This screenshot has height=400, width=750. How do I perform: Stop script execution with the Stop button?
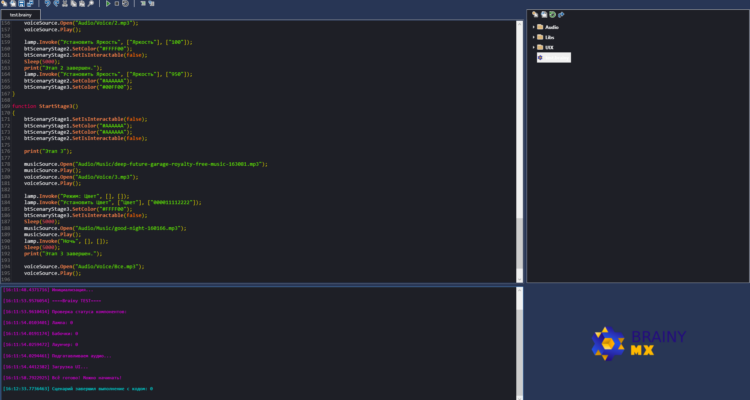117,3
